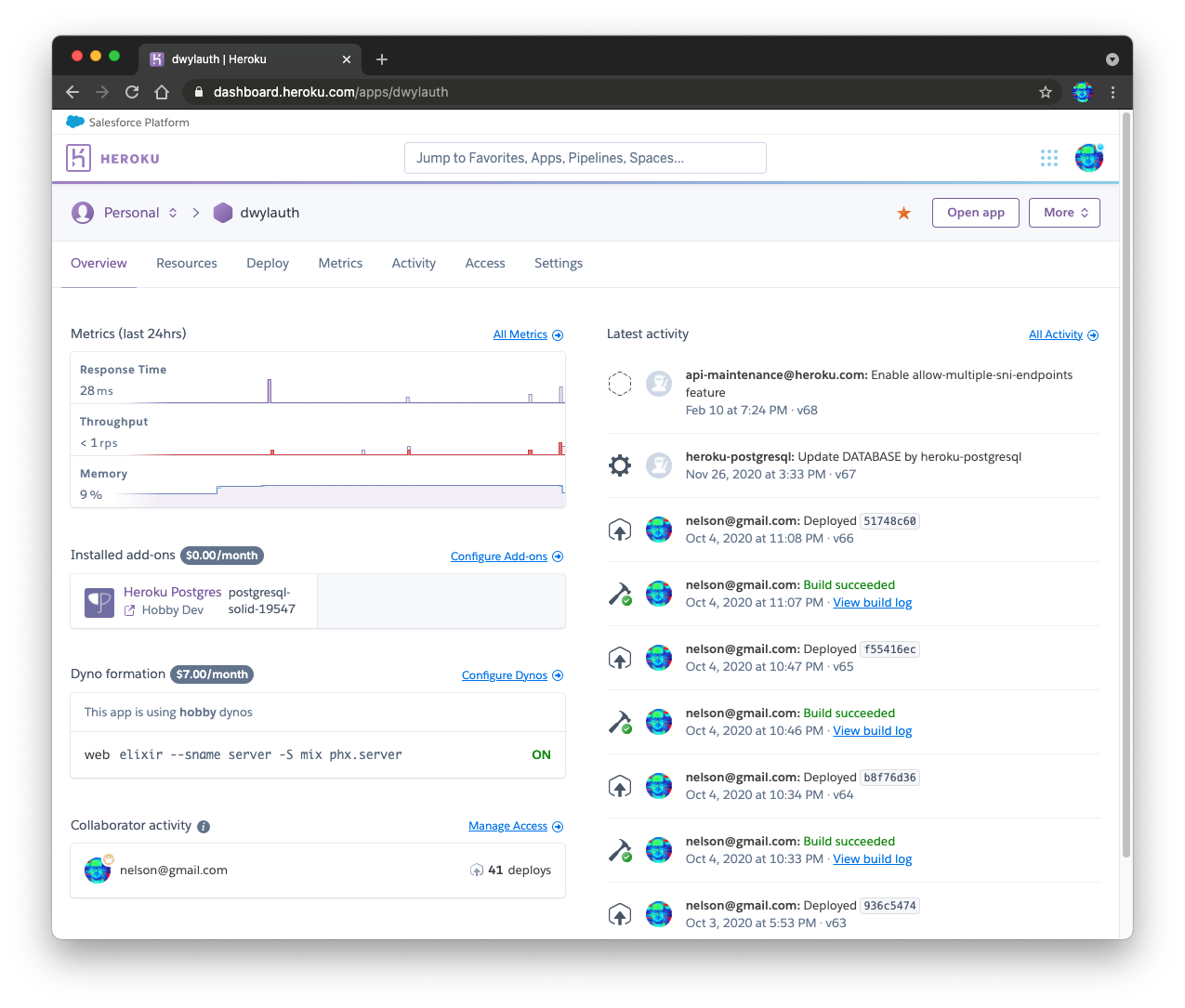Unfavorite dwylauth using the star
The width and height of the screenshot is (1185, 1008).
click(x=903, y=212)
